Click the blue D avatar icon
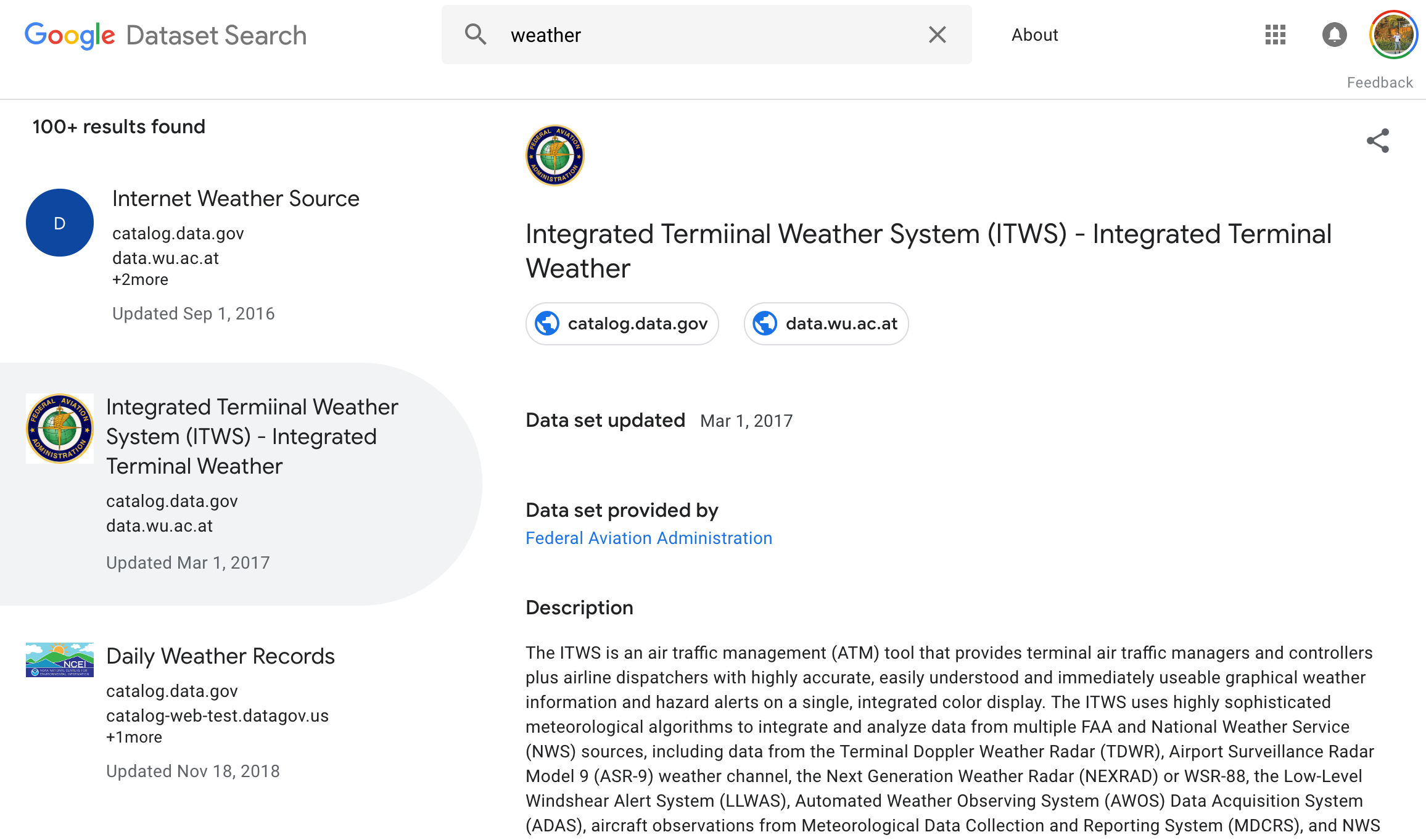This screenshot has width=1426, height=840. pyautogui.click(x=60, y=223)
